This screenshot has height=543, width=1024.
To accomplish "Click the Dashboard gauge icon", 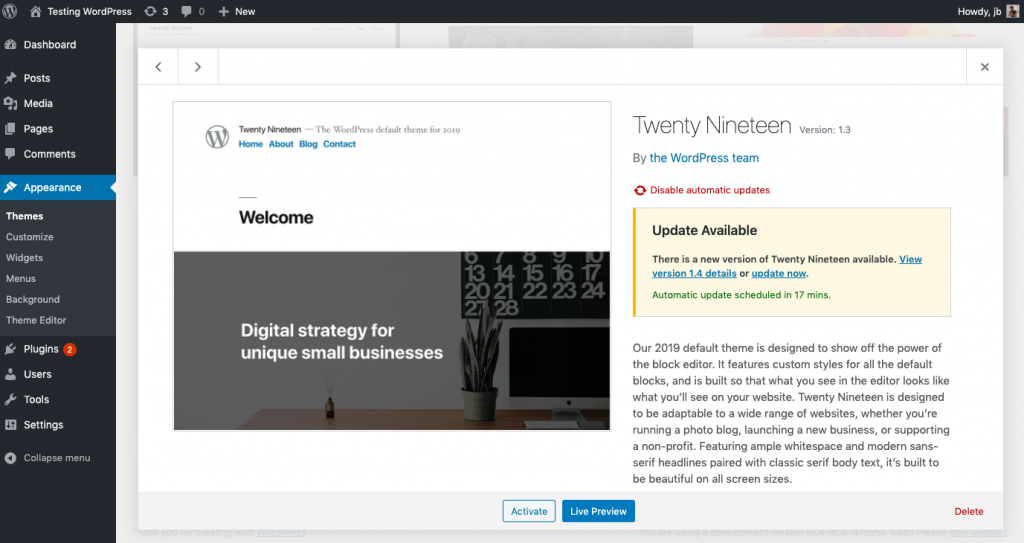I will point(10,44).
